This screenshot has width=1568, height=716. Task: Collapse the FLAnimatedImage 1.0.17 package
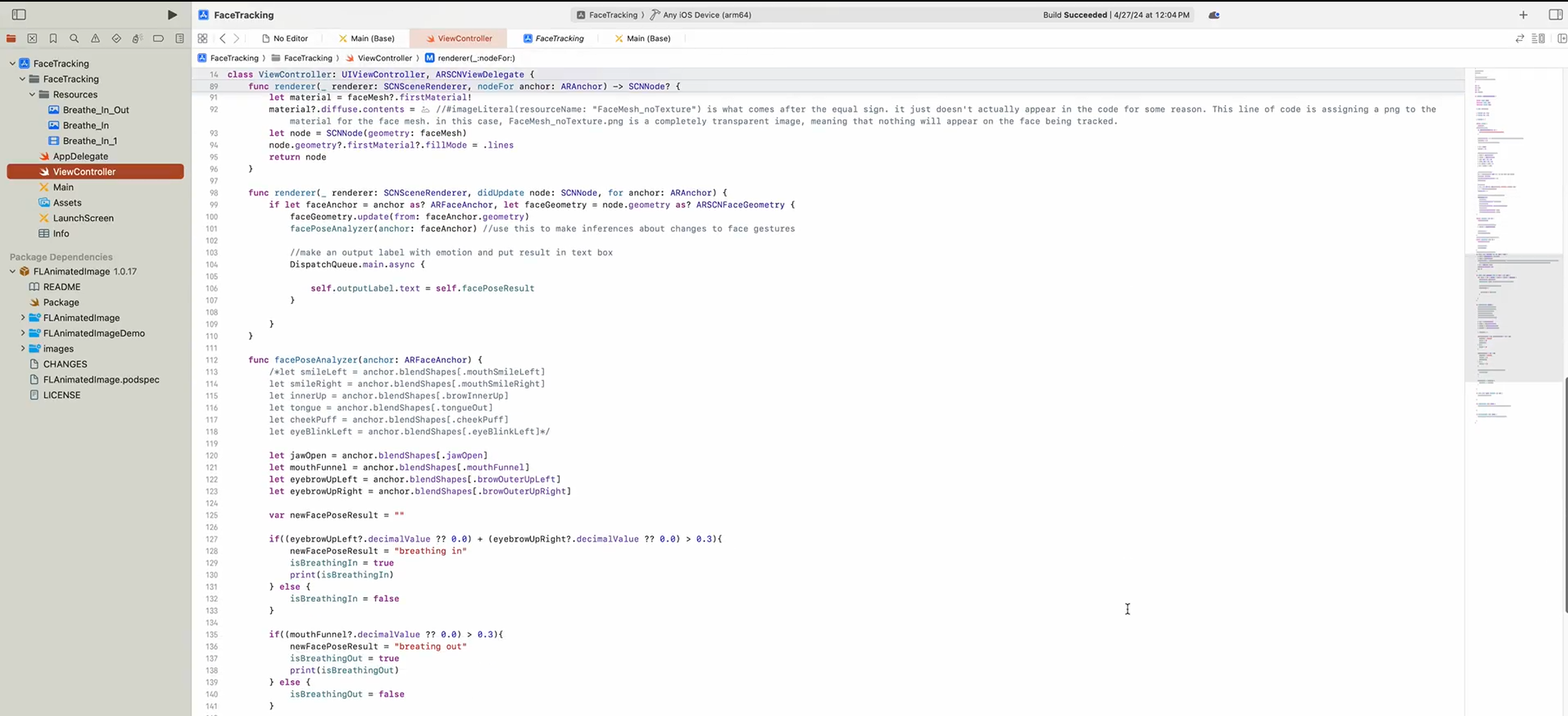point(12,271)
